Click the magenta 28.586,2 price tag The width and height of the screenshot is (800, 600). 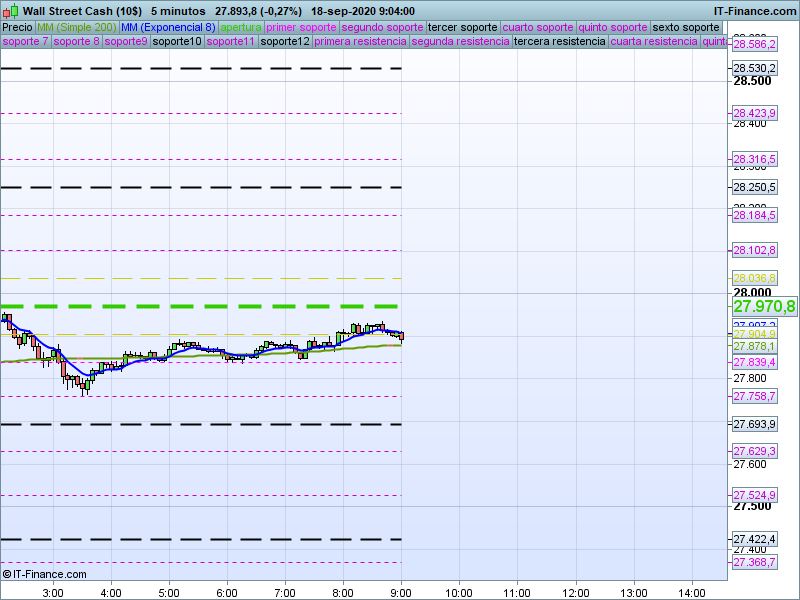(x=754, y=44)
